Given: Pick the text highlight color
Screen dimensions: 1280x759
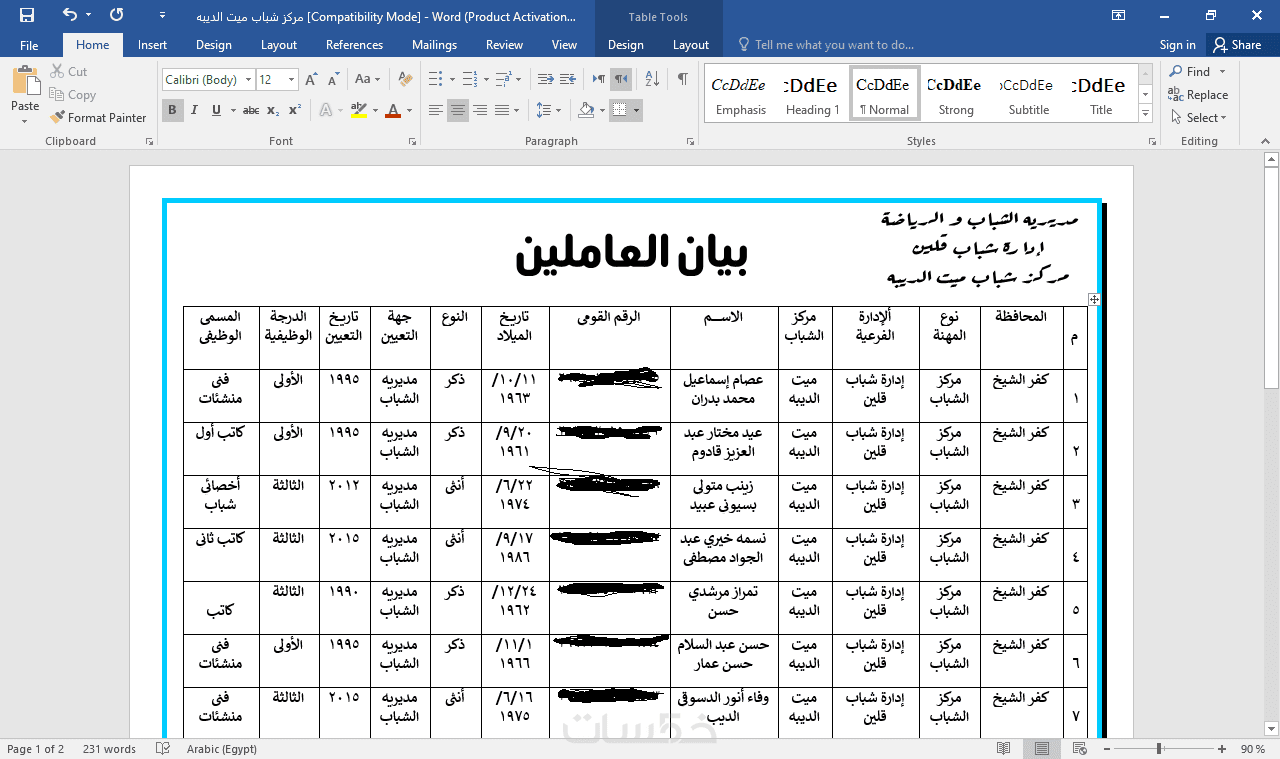Looking at the screenshot, I should tap(359, 110).
